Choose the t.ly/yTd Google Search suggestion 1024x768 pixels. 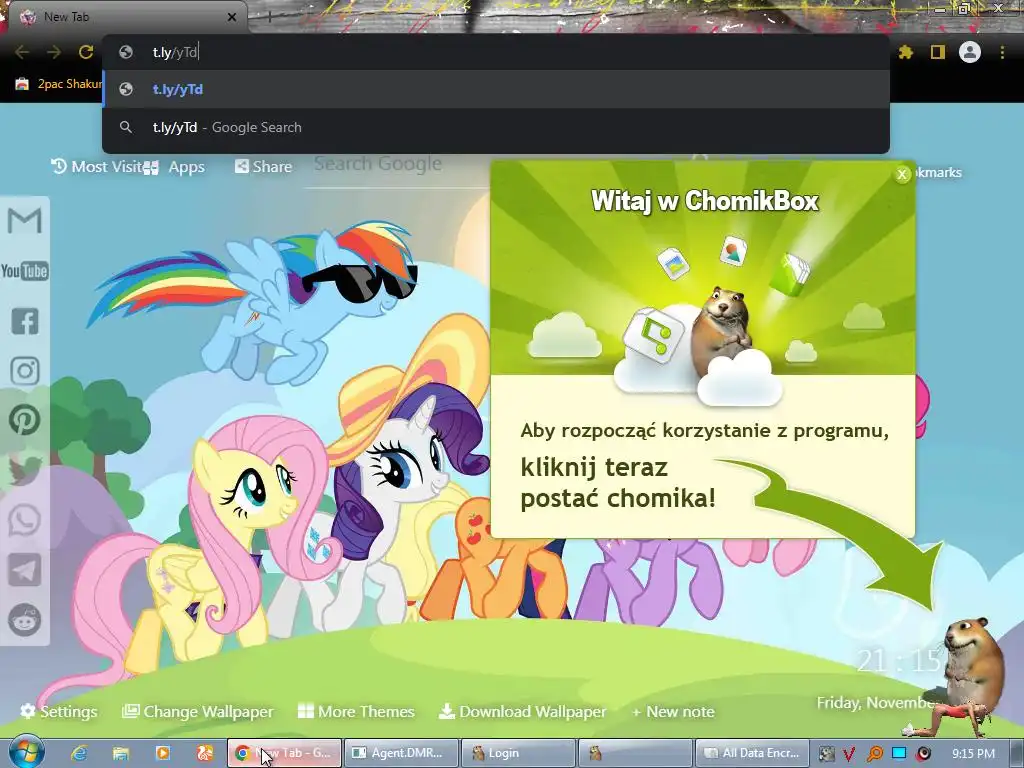tap(496, 127)
